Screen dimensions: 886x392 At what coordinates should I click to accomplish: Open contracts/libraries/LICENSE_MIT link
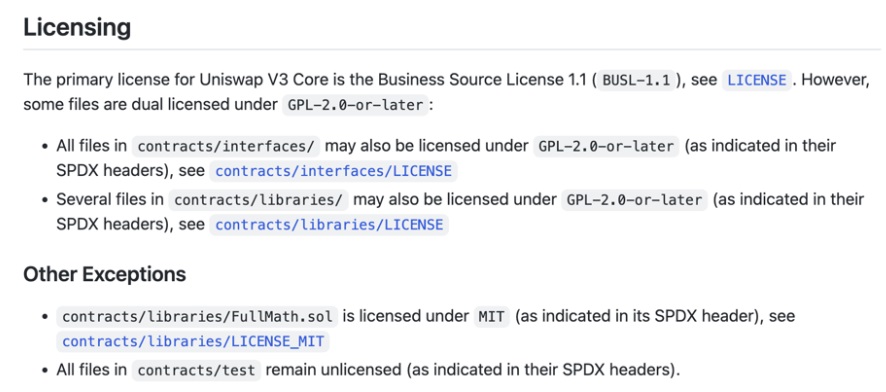(x=193, y=342)
